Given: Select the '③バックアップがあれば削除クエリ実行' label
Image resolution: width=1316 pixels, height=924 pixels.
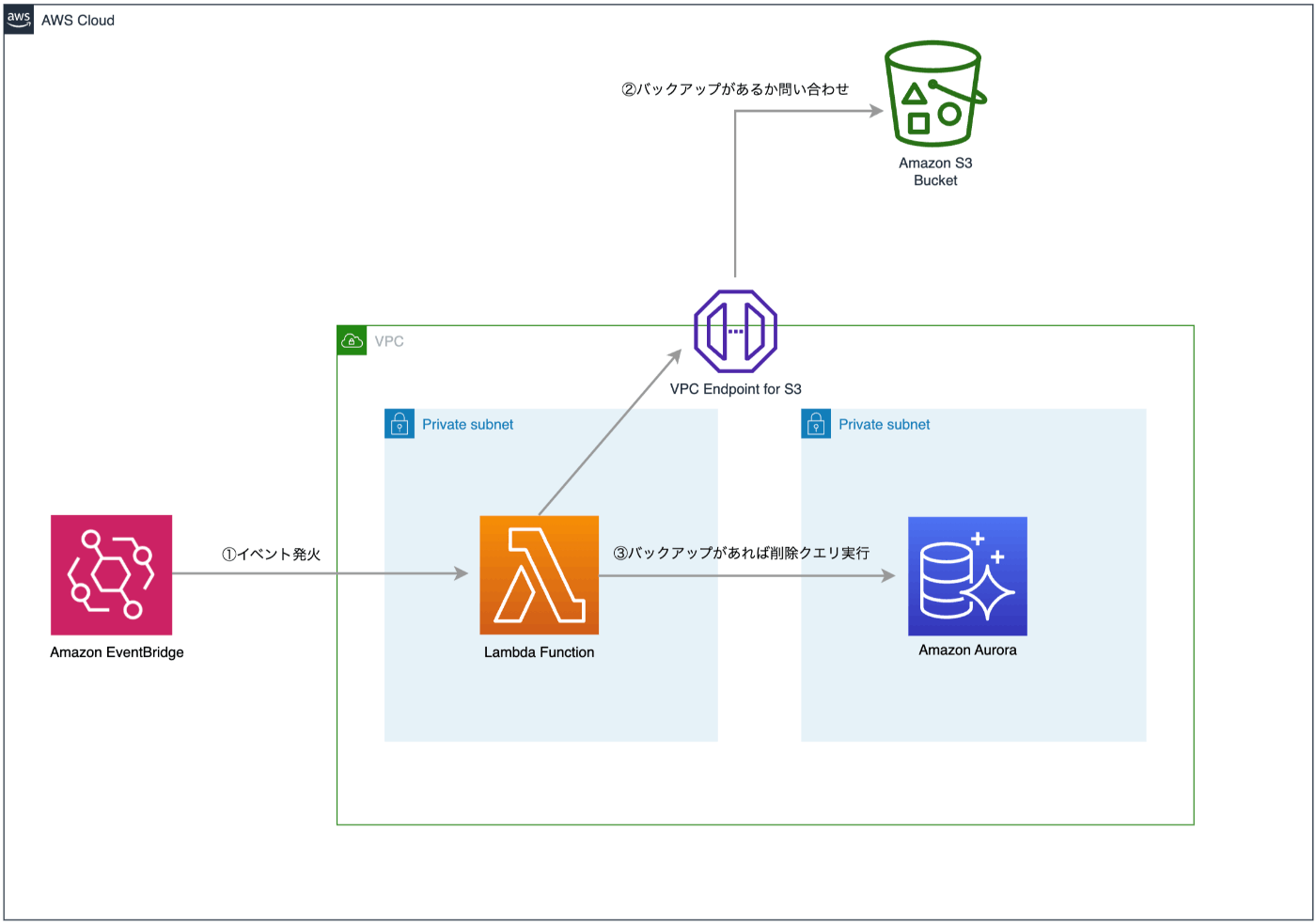Looking at the screenshot, I should pos(741,553).
